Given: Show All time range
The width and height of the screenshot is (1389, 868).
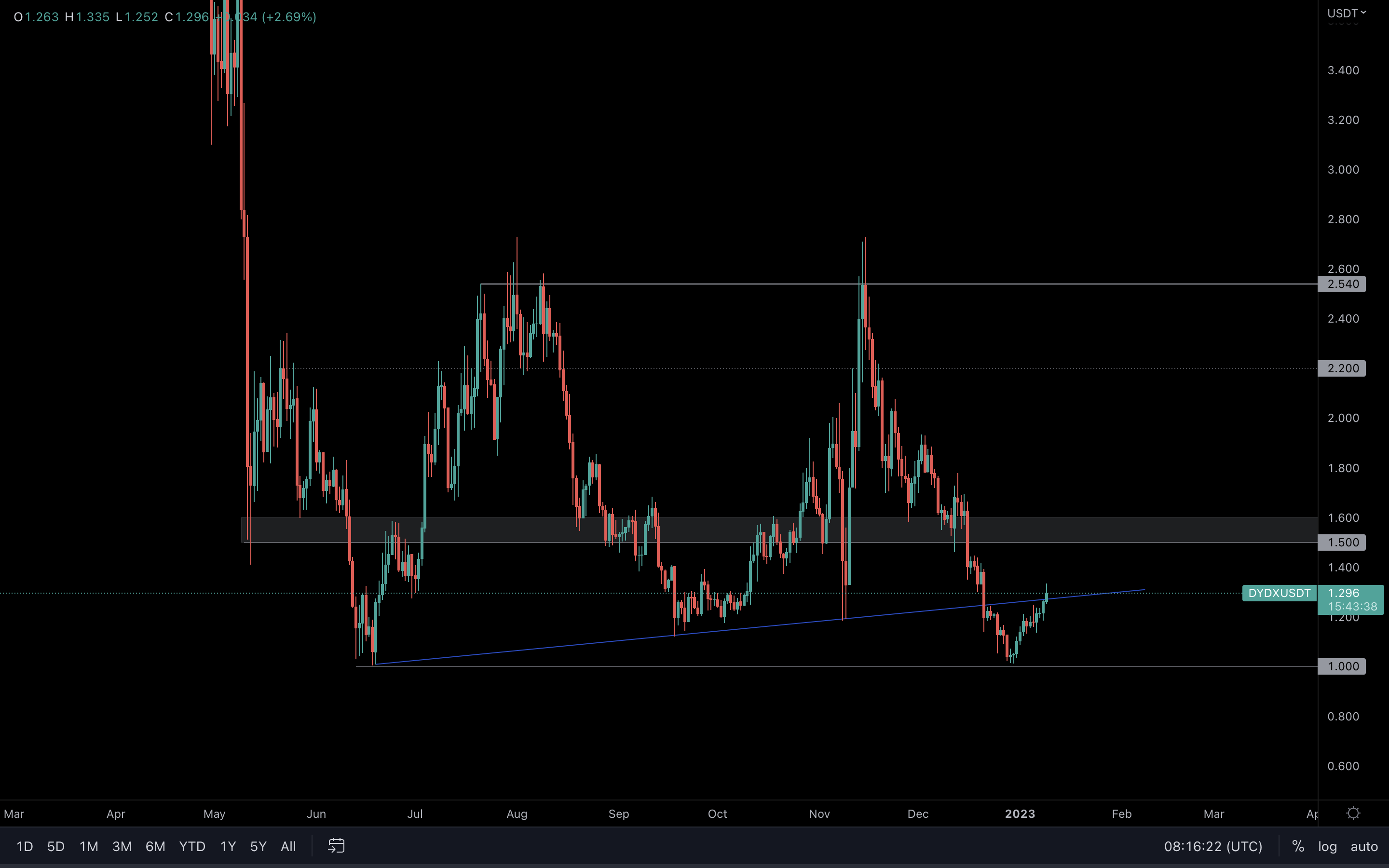Looking at the screenshot, I should coord(288,846).
